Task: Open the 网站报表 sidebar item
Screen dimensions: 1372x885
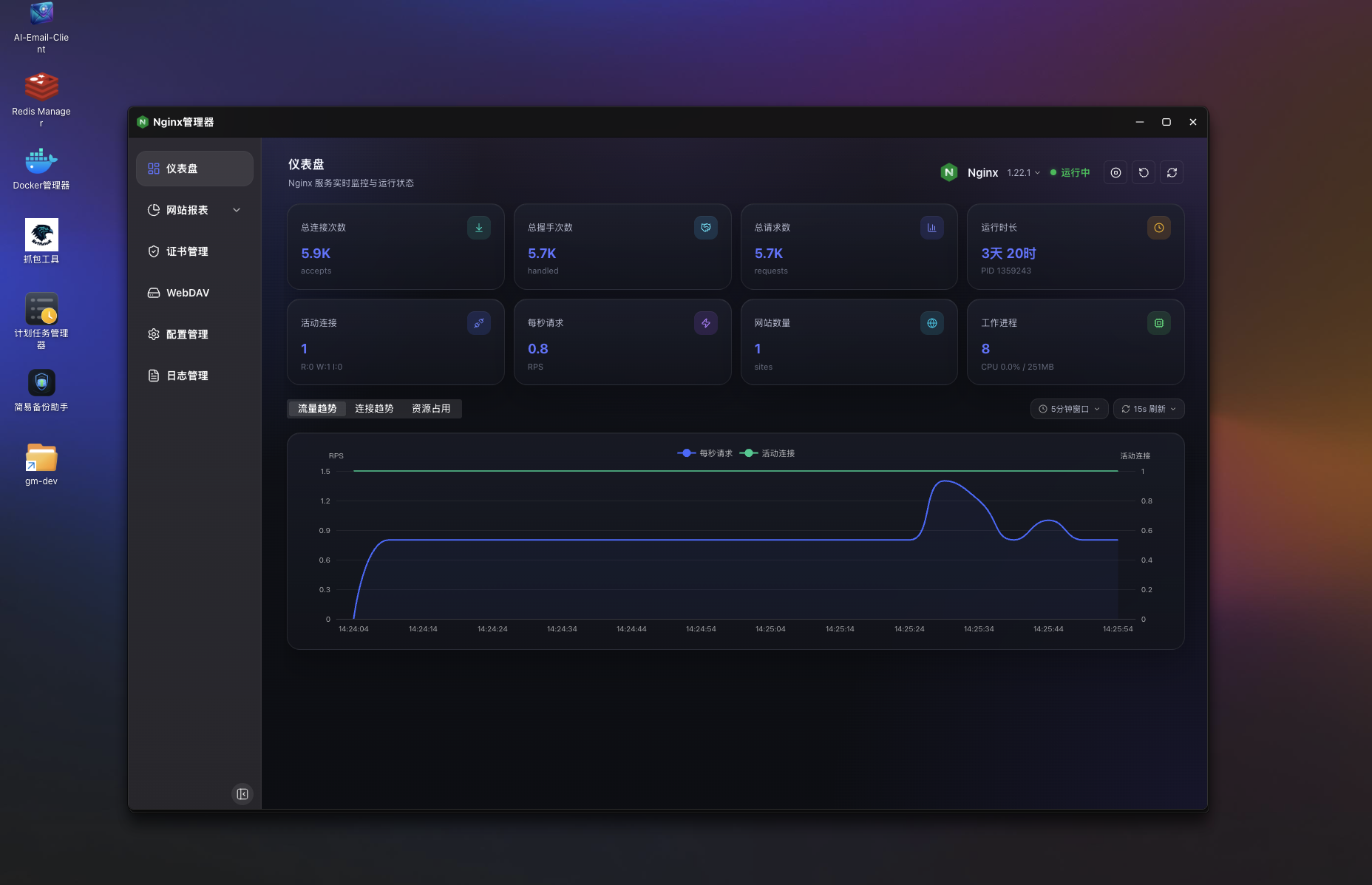Action: (x=194, y=210)
